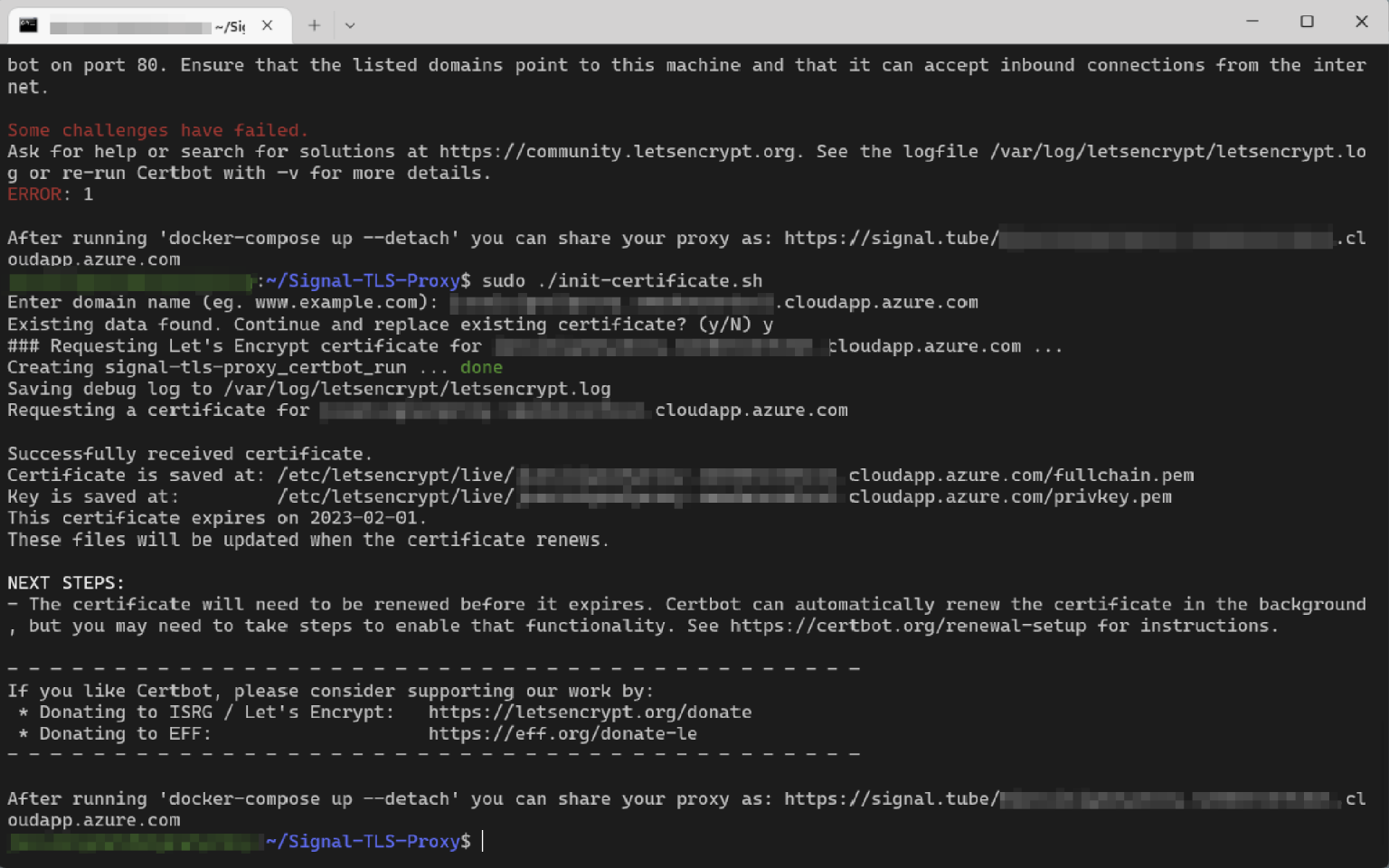Click the 'Some challenges have failed.' line
The height and width of the screenshot is (868, 1389).
click(x=158, y=130)
